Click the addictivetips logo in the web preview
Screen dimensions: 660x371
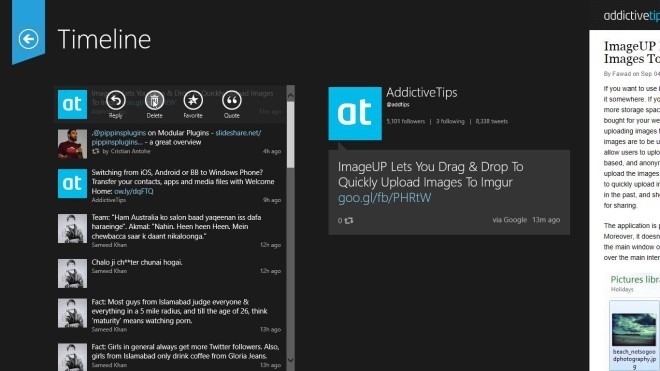pos(631,16)
